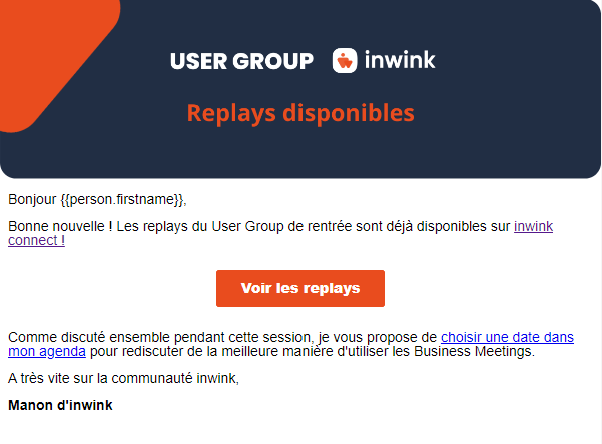Viewport: 602px width, 444px height.
Task: Click the "Bonne nouvelle !" opening words
Action: coord(59,227)
